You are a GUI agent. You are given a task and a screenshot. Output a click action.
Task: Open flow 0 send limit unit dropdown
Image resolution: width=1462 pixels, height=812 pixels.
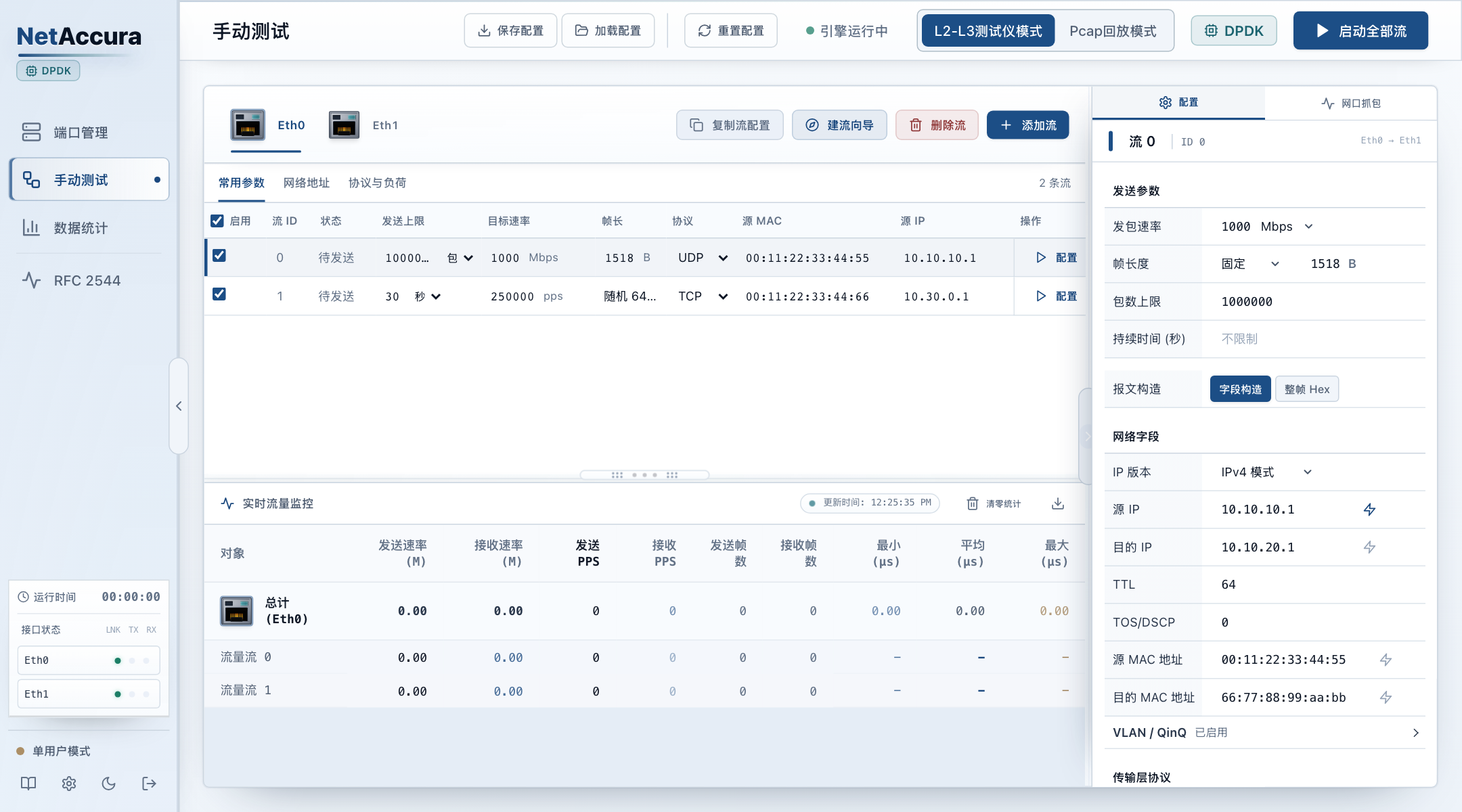click(x=460, y=258)
